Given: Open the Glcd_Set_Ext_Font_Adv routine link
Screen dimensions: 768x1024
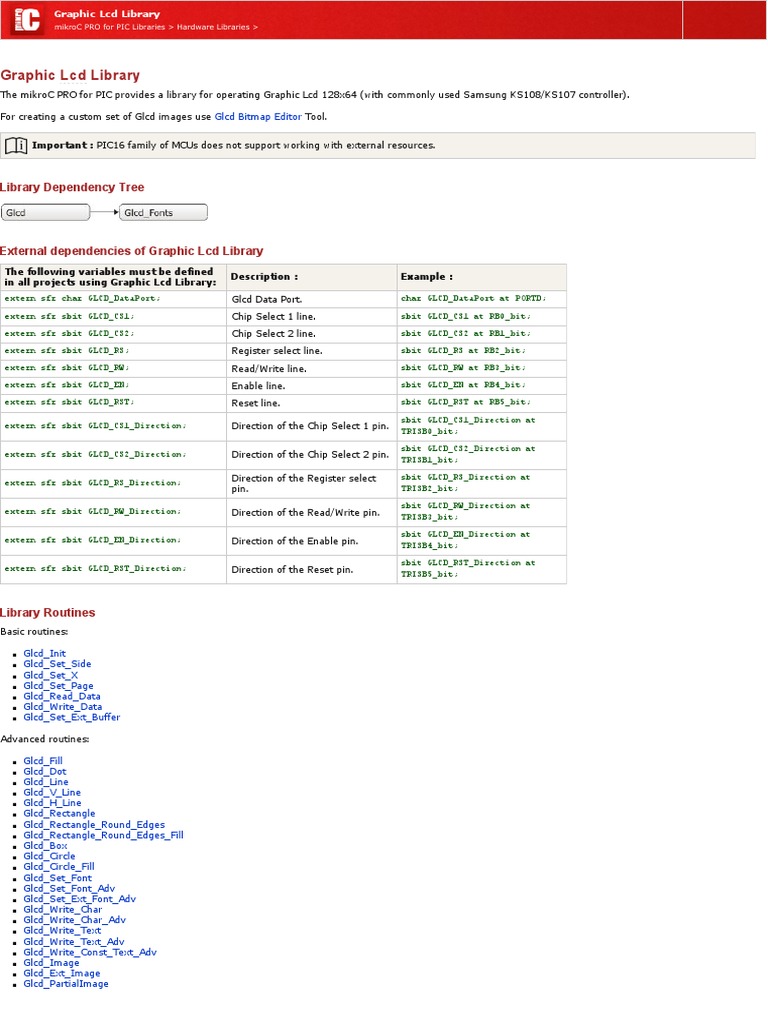Looking at the screenshot, I should (x=80, y=899).
